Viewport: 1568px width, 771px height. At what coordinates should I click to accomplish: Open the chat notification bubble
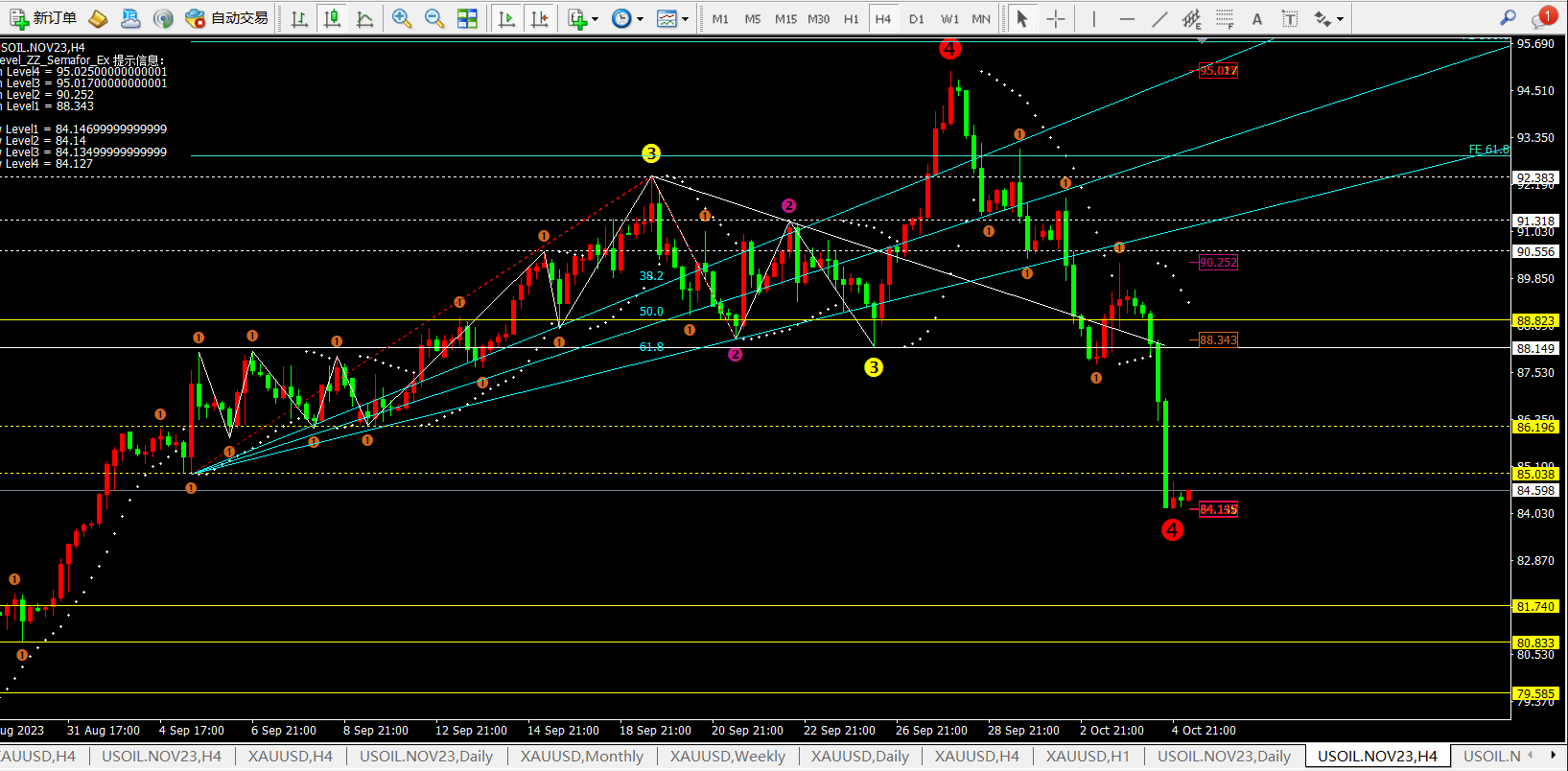pyautogui.click(x=1544, y=17)
